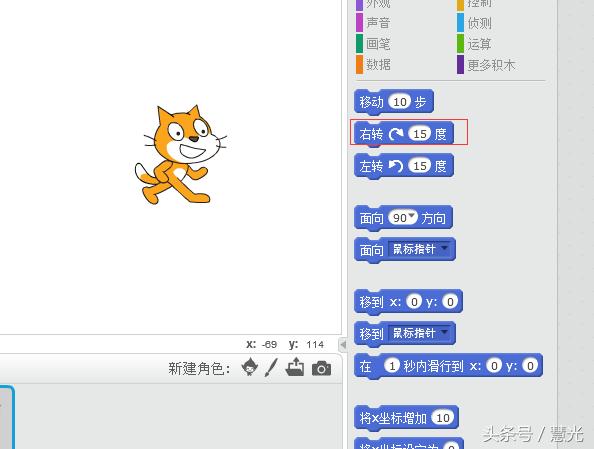Click the y value in 移到 x: y: block
This screenshot has width=594, height=449.
(450, 302)
